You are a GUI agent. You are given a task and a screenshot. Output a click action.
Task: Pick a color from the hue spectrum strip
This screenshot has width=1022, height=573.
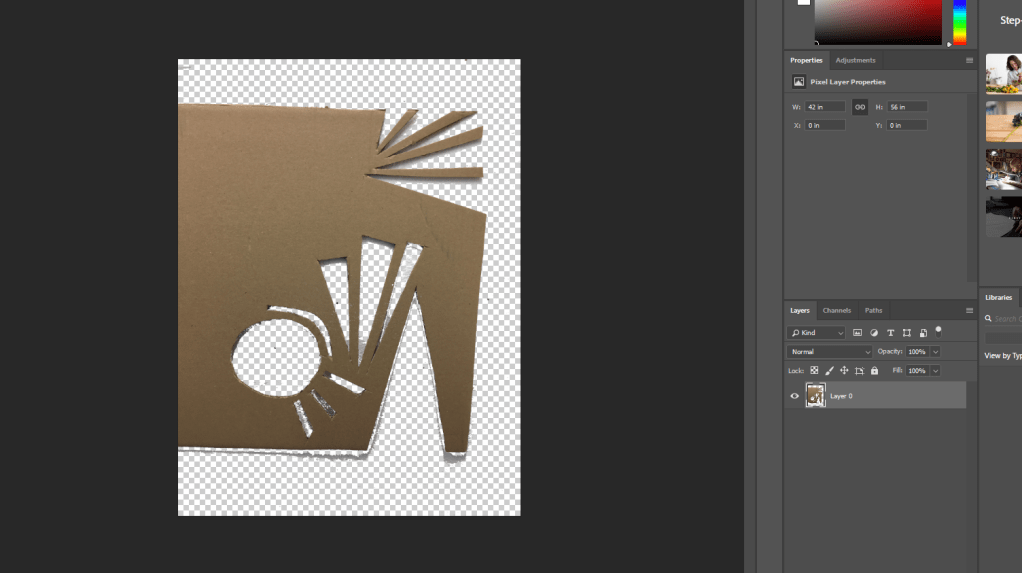(x=959, y=22)
